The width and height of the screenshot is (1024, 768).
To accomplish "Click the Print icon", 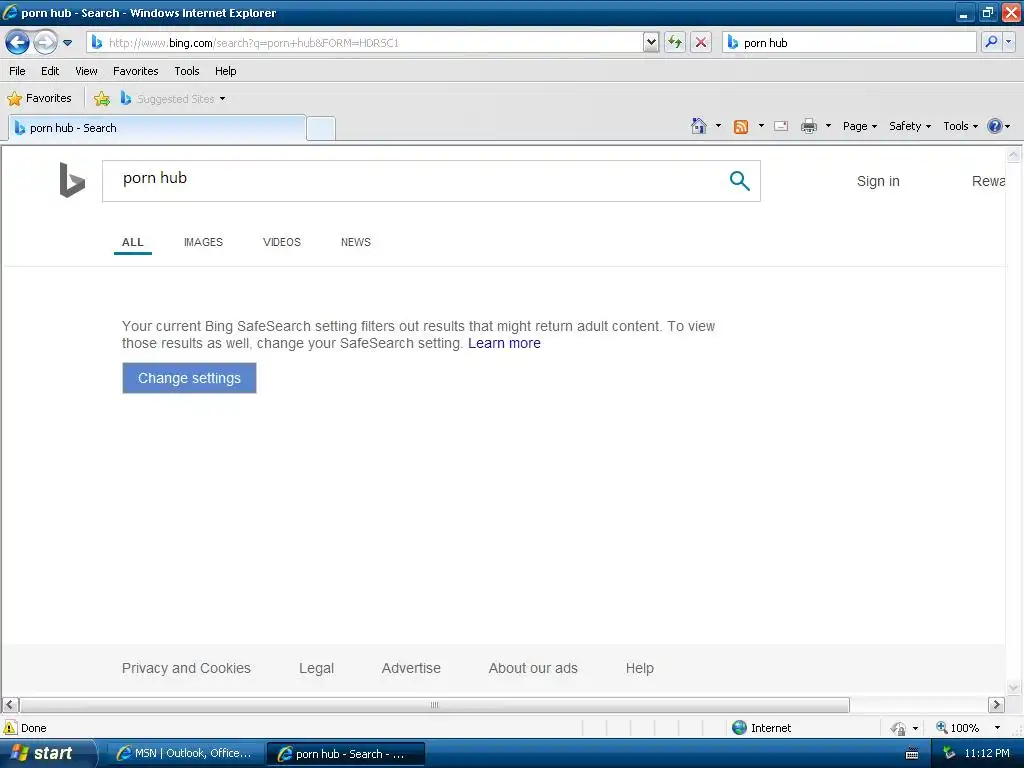I will 808,126.
